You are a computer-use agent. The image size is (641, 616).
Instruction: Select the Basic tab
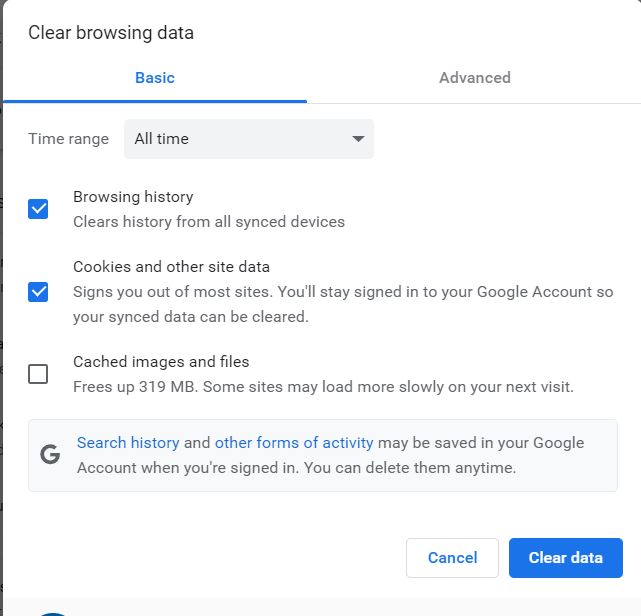pos(155,78)
